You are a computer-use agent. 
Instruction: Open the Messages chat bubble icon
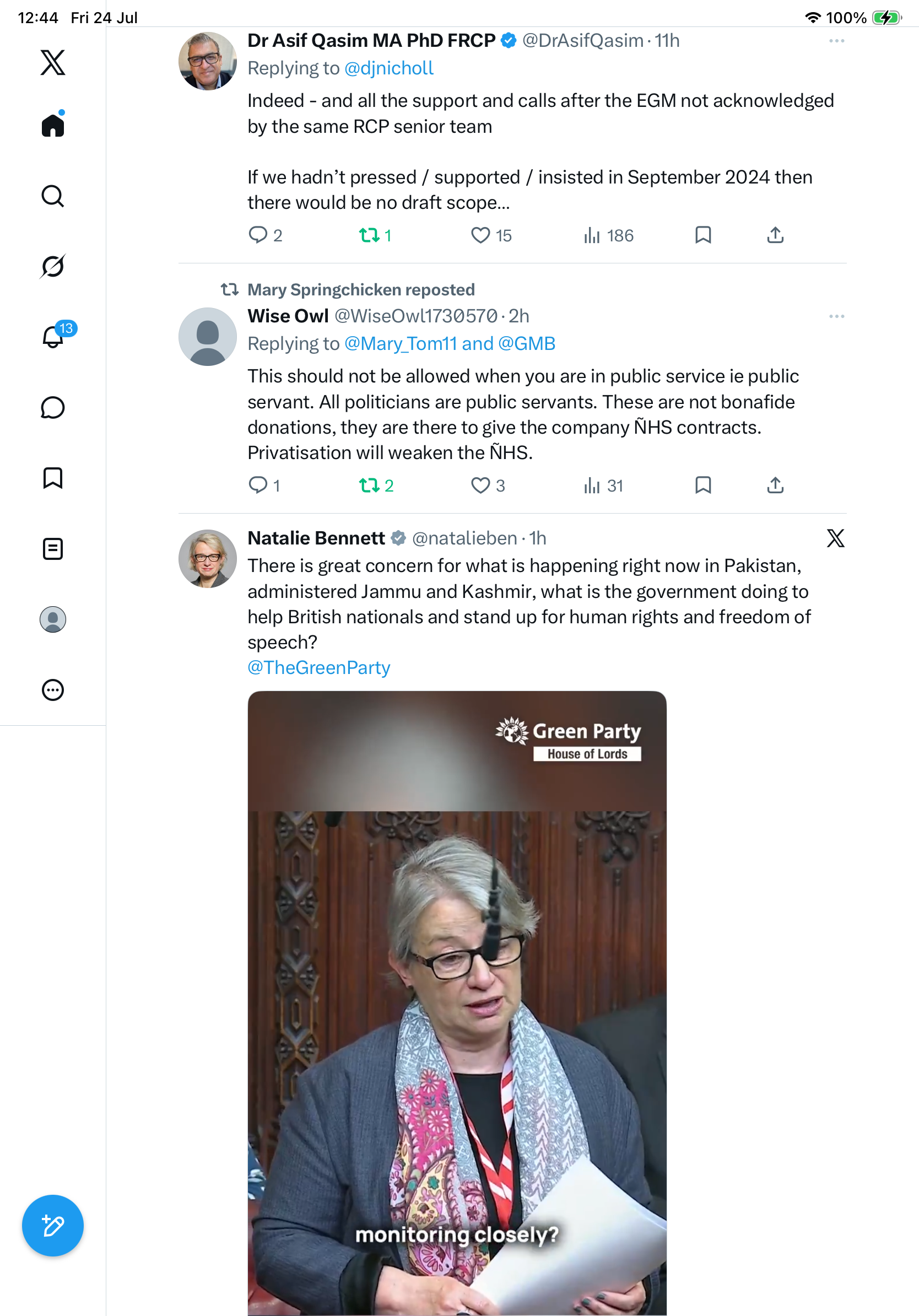pyautogui.click(x=53, y=407)
